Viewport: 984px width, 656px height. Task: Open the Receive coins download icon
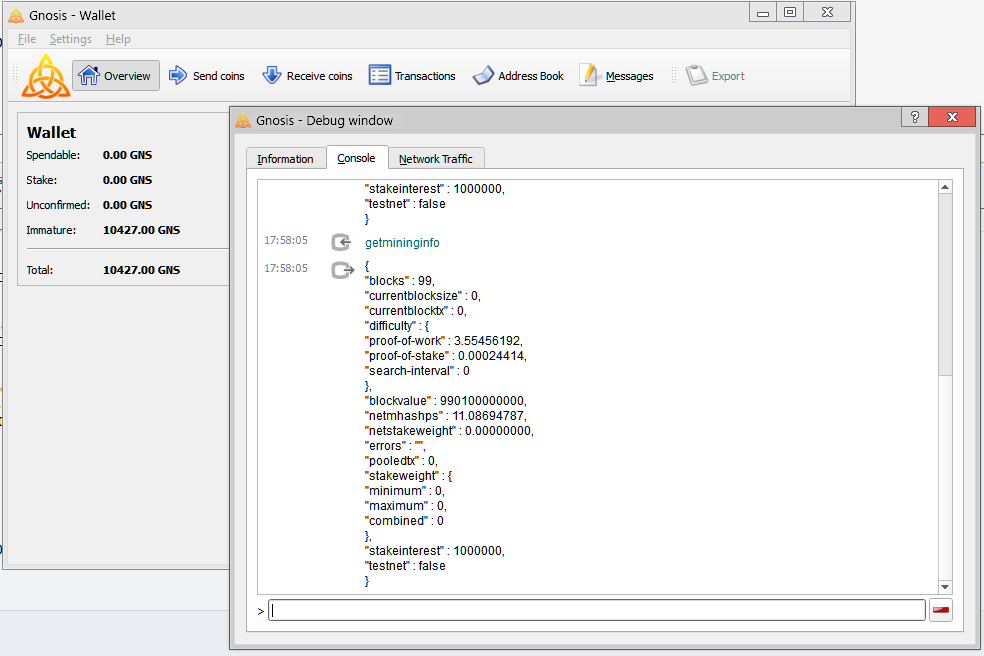click(x=272, y=75)
